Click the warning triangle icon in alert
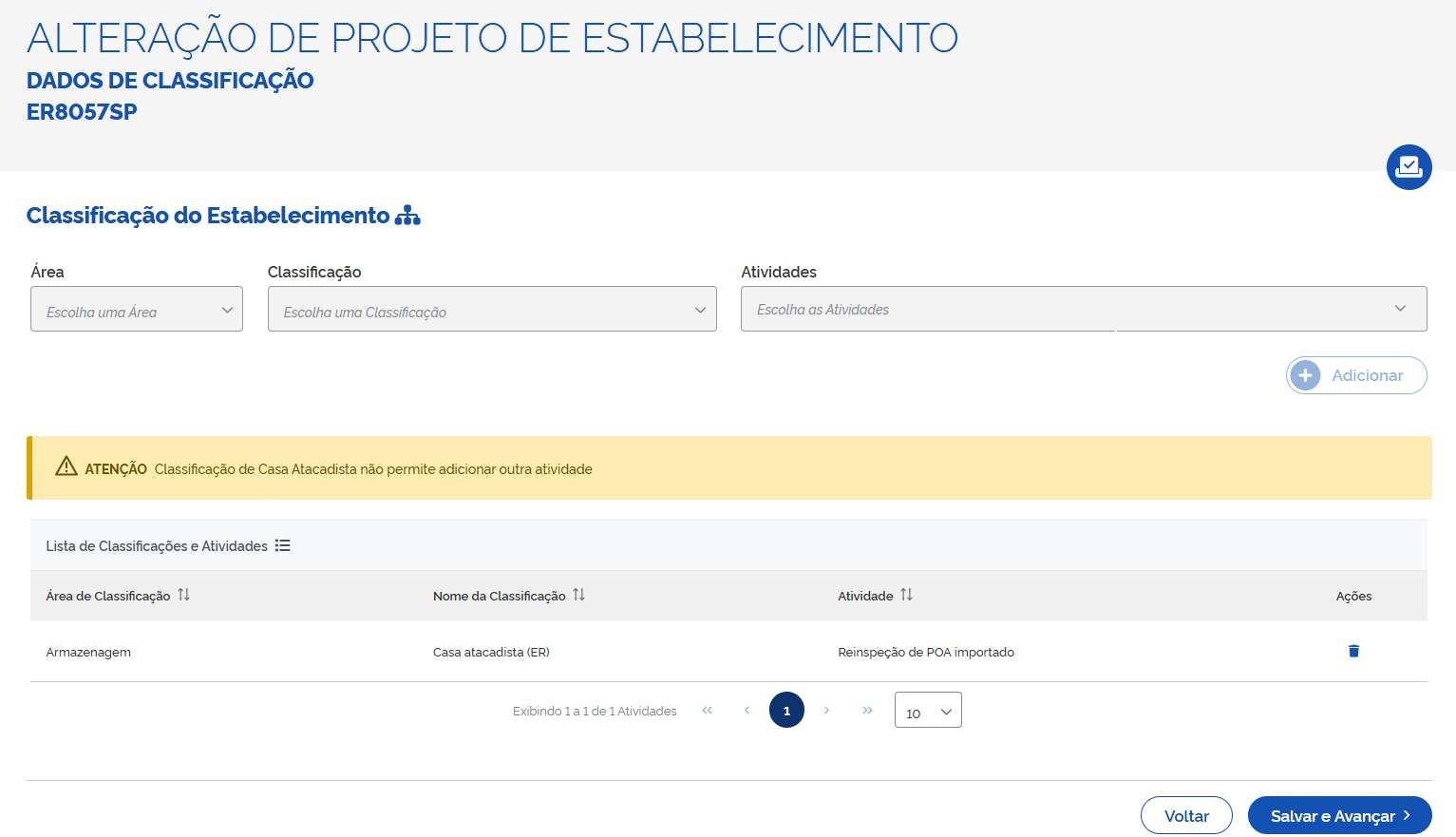The height and width of the screenshot is (837, 1456). (x=66, y=466)
